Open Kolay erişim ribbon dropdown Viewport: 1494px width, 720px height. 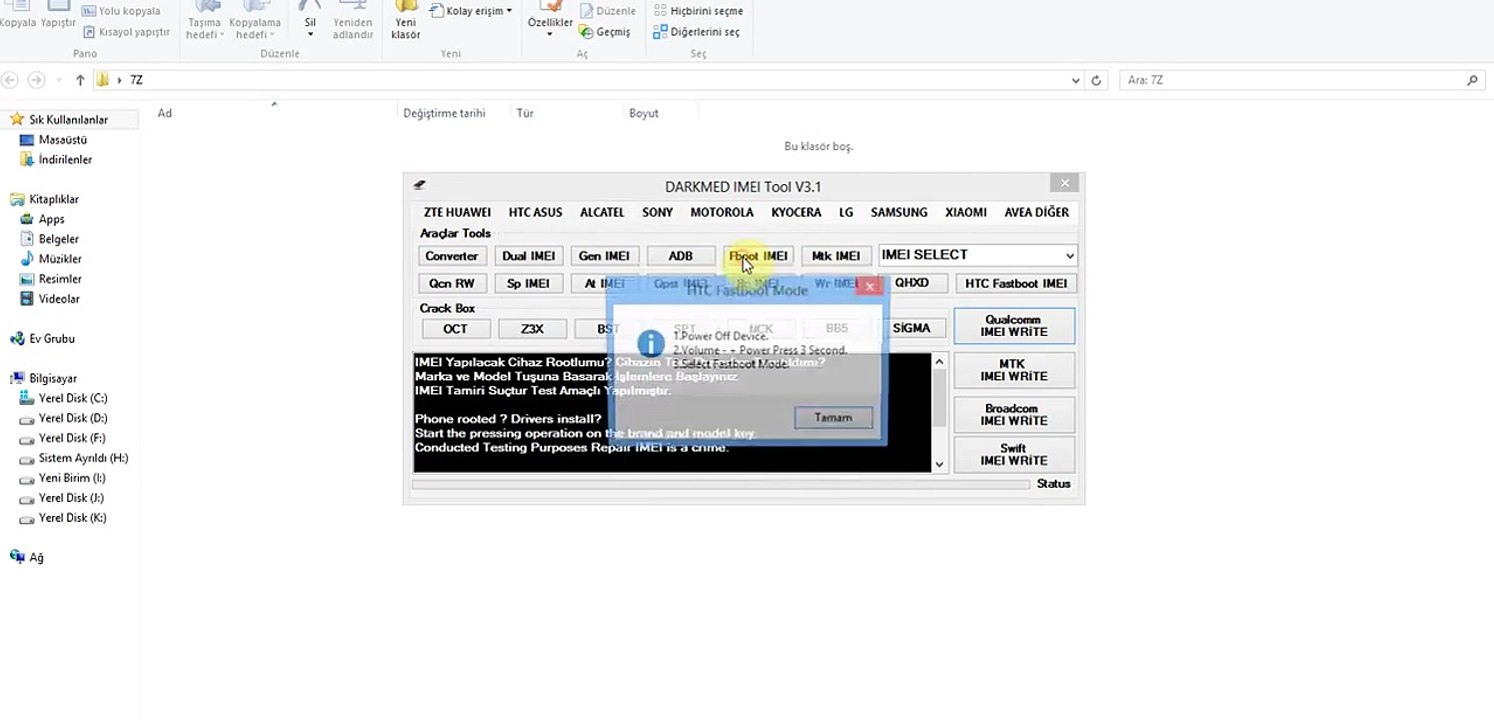point(471,11)
